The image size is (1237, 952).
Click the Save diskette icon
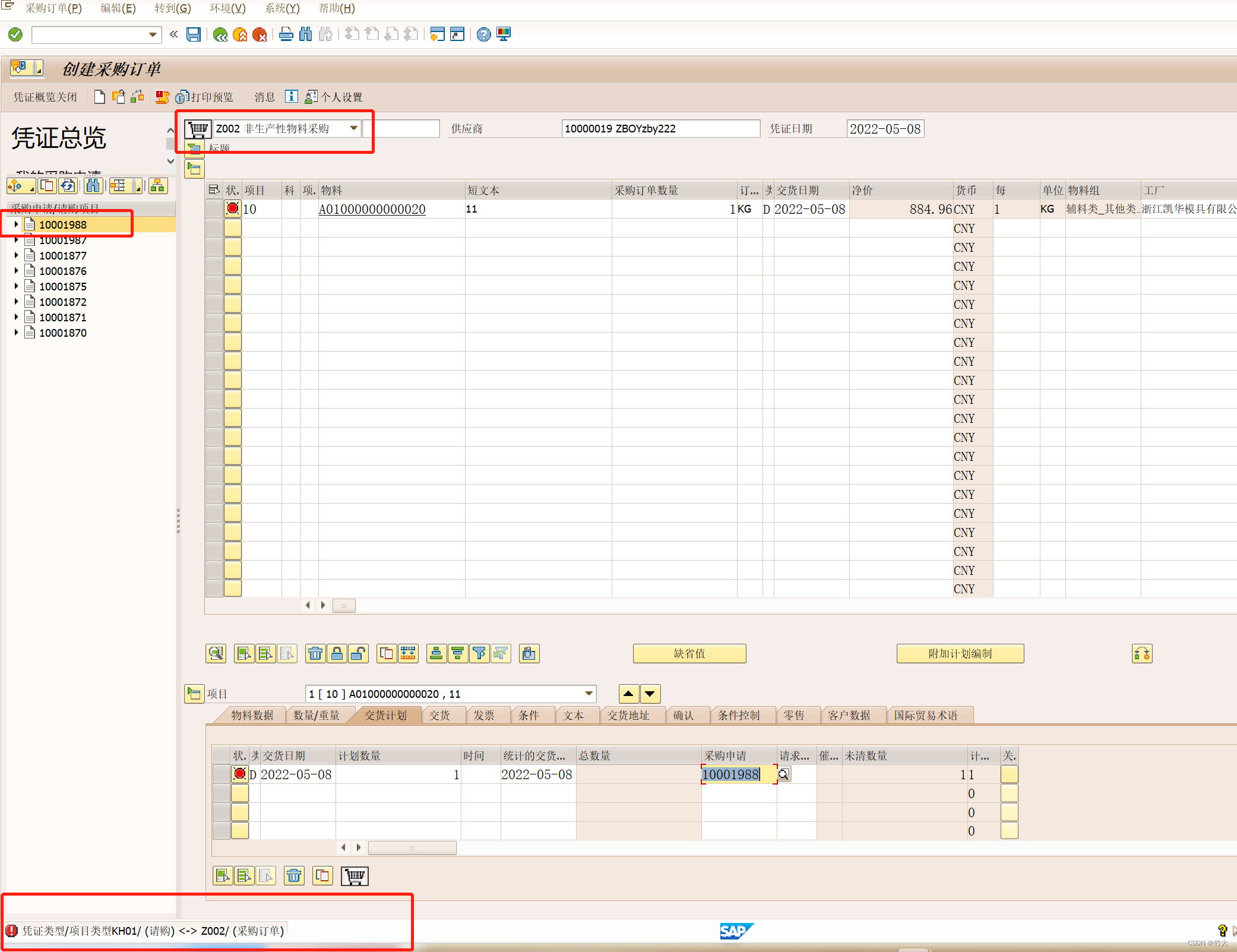point(193,34)
